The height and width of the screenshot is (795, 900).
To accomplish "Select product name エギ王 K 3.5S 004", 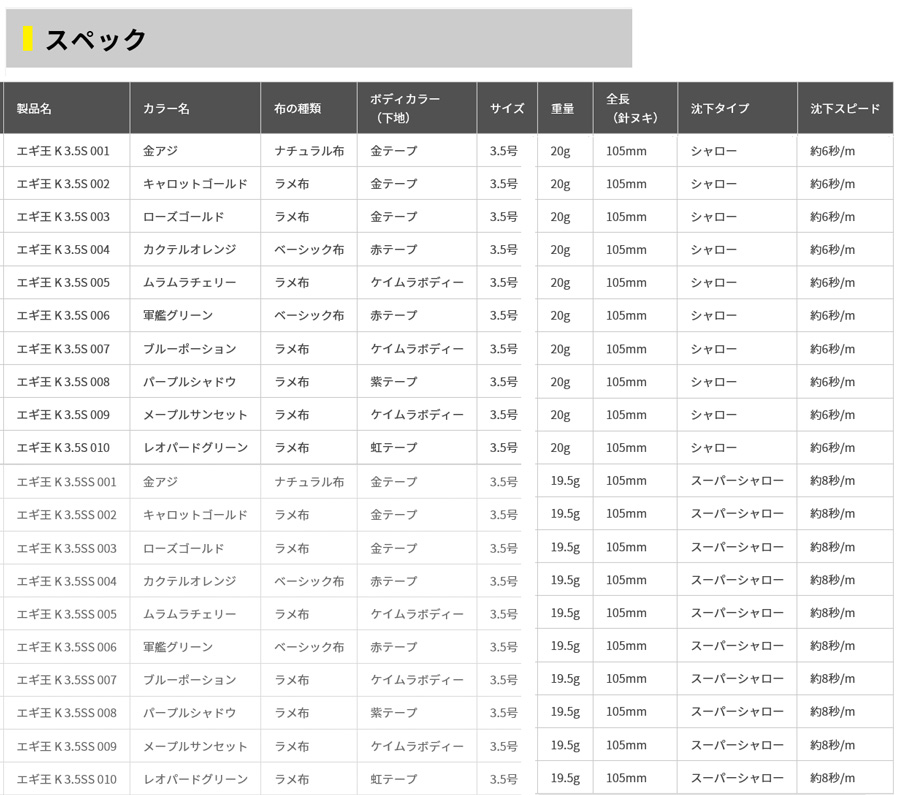I will (x=63, y=249).
